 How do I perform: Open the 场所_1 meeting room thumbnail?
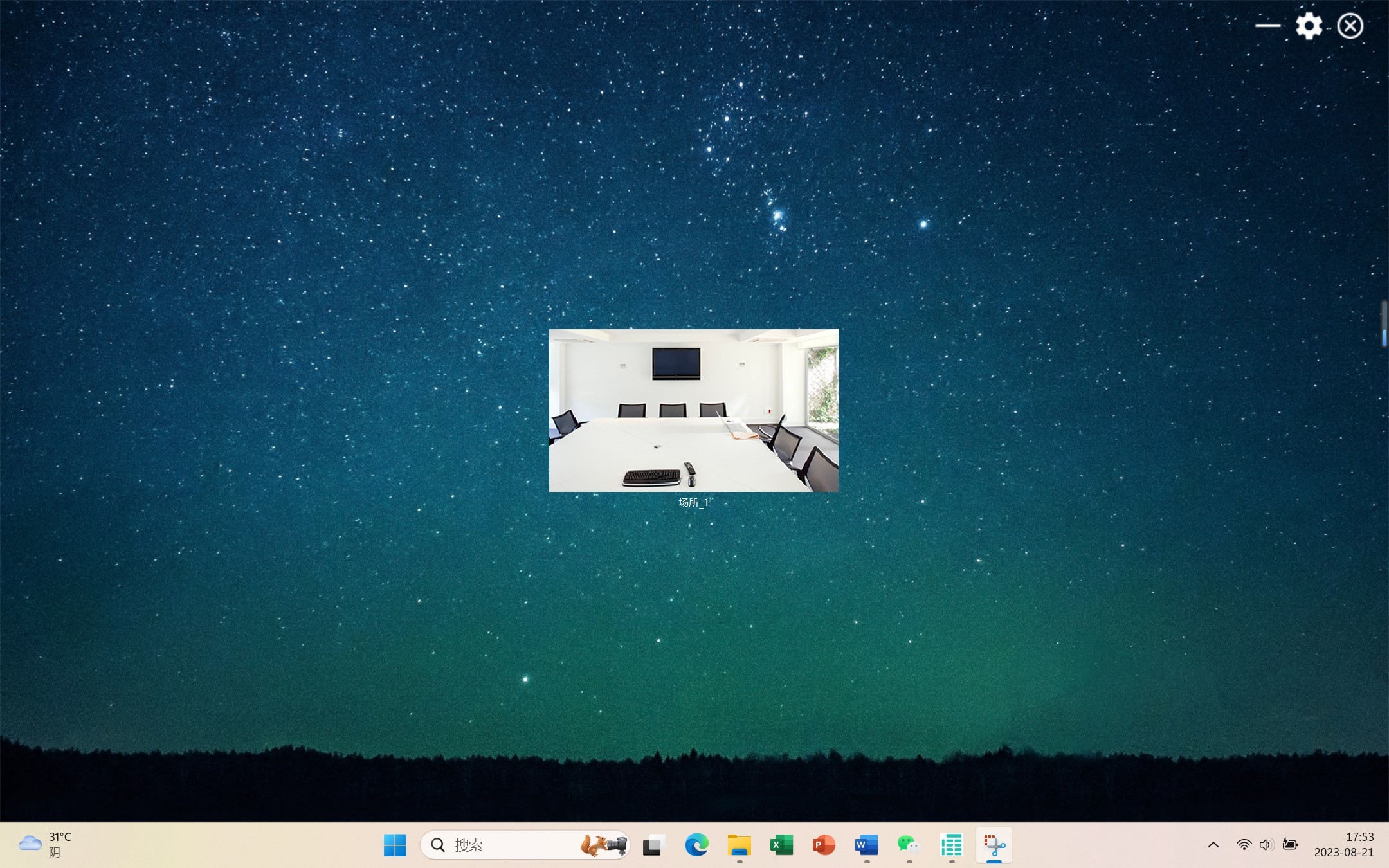pyautogui.click(x=693, y=410)
